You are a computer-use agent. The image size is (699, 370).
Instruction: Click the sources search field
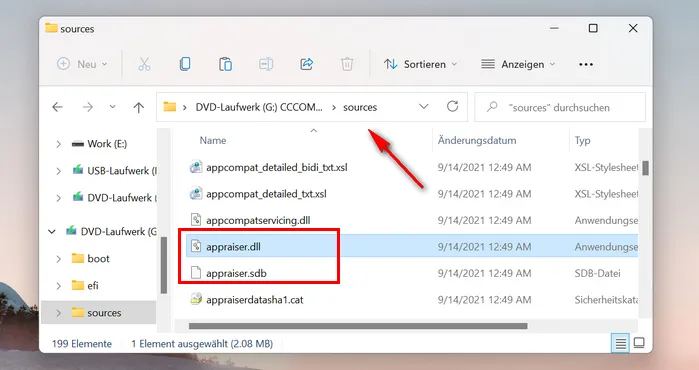(x=559, y=107)
